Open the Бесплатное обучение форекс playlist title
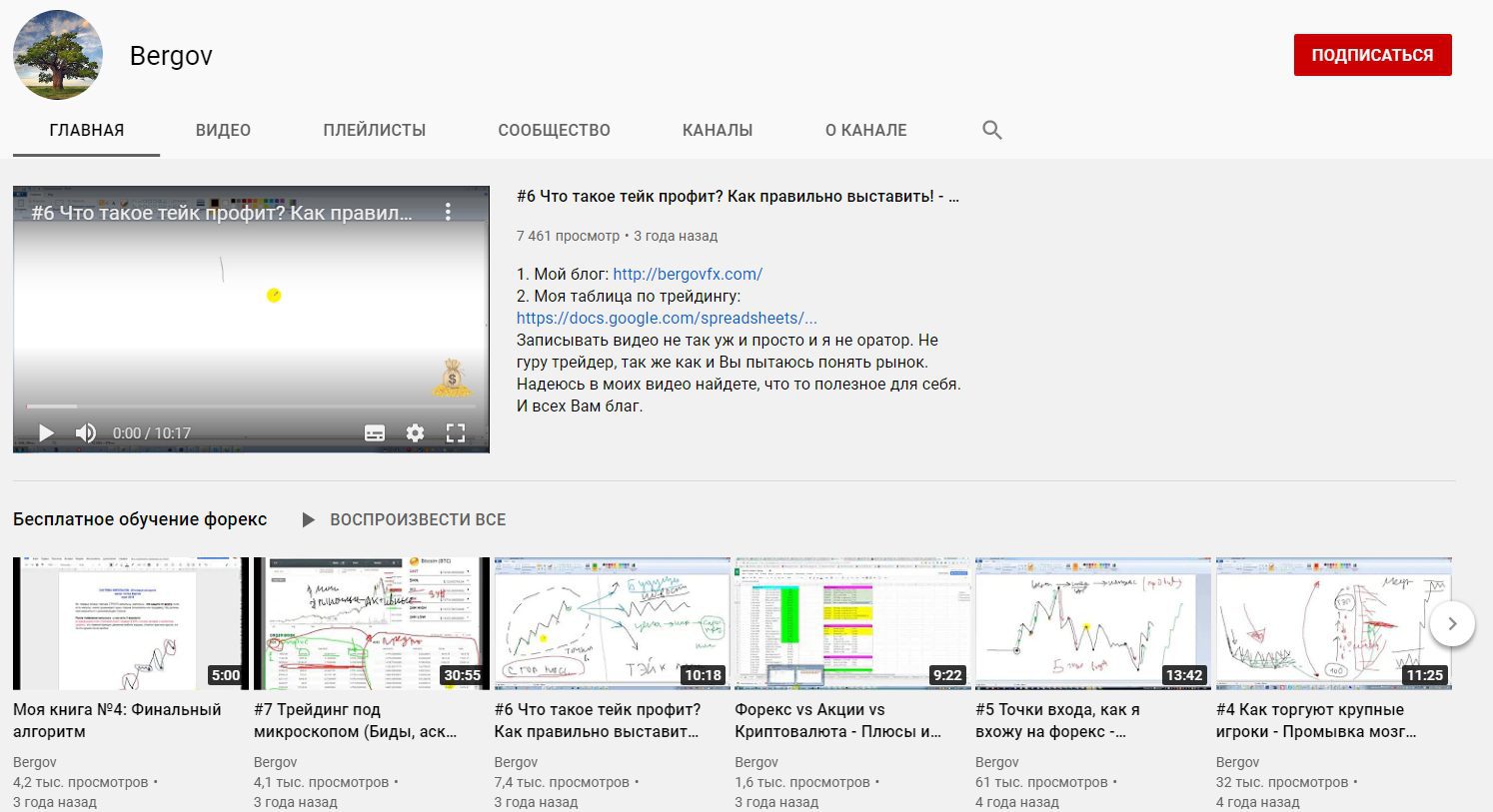Viewport: 1493px width, 812px height. 140,519
